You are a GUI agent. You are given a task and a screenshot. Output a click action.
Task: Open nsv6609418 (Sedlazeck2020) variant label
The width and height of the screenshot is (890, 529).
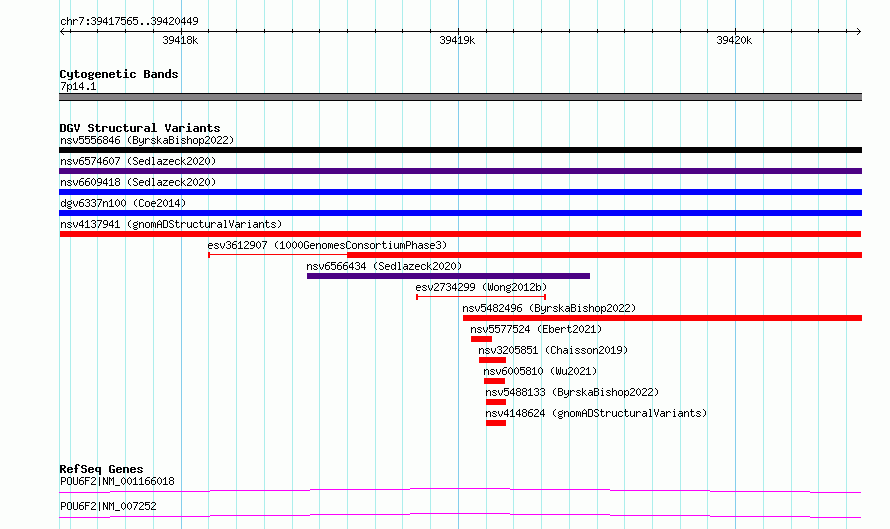coord(138,182)
